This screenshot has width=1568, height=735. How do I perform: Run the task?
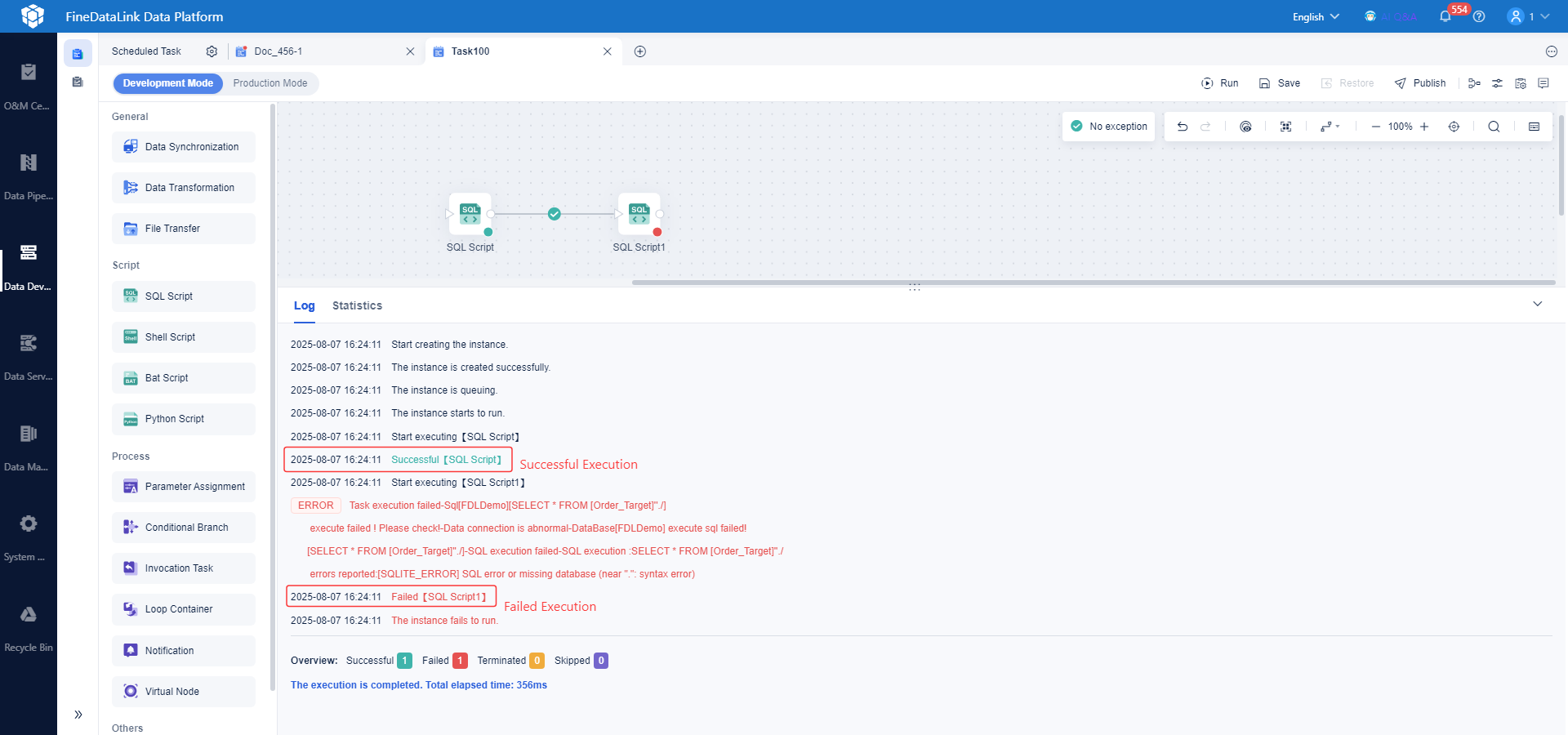(x=1220, y=83)
